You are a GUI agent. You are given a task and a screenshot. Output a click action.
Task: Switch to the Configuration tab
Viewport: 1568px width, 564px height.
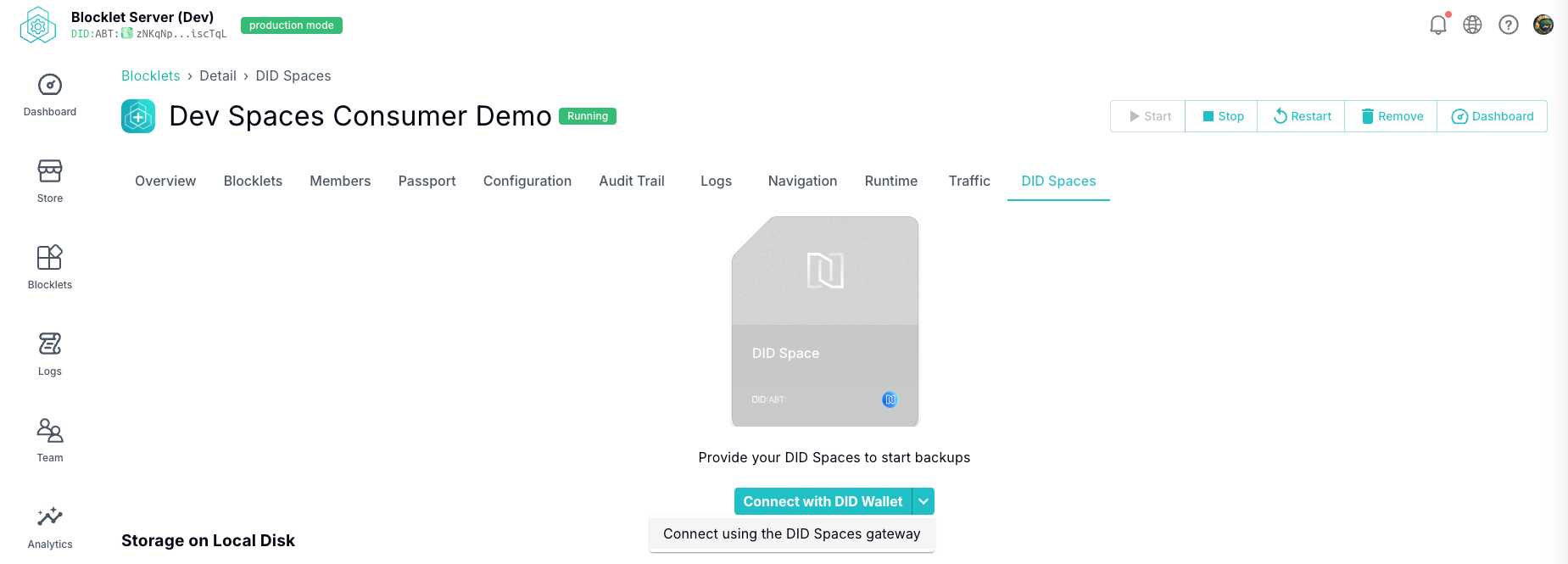pyautogui.click(x=527, y=181)
